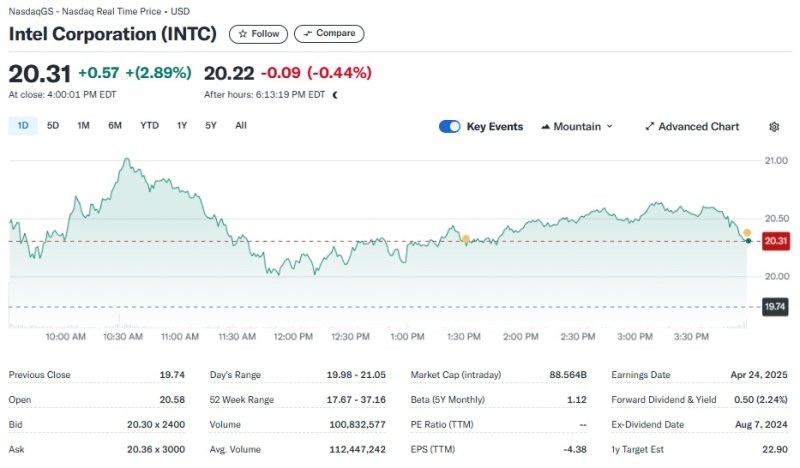The image size is (800, 468).
Task: Click the Follow star button
Action: [x=258, y=34]
